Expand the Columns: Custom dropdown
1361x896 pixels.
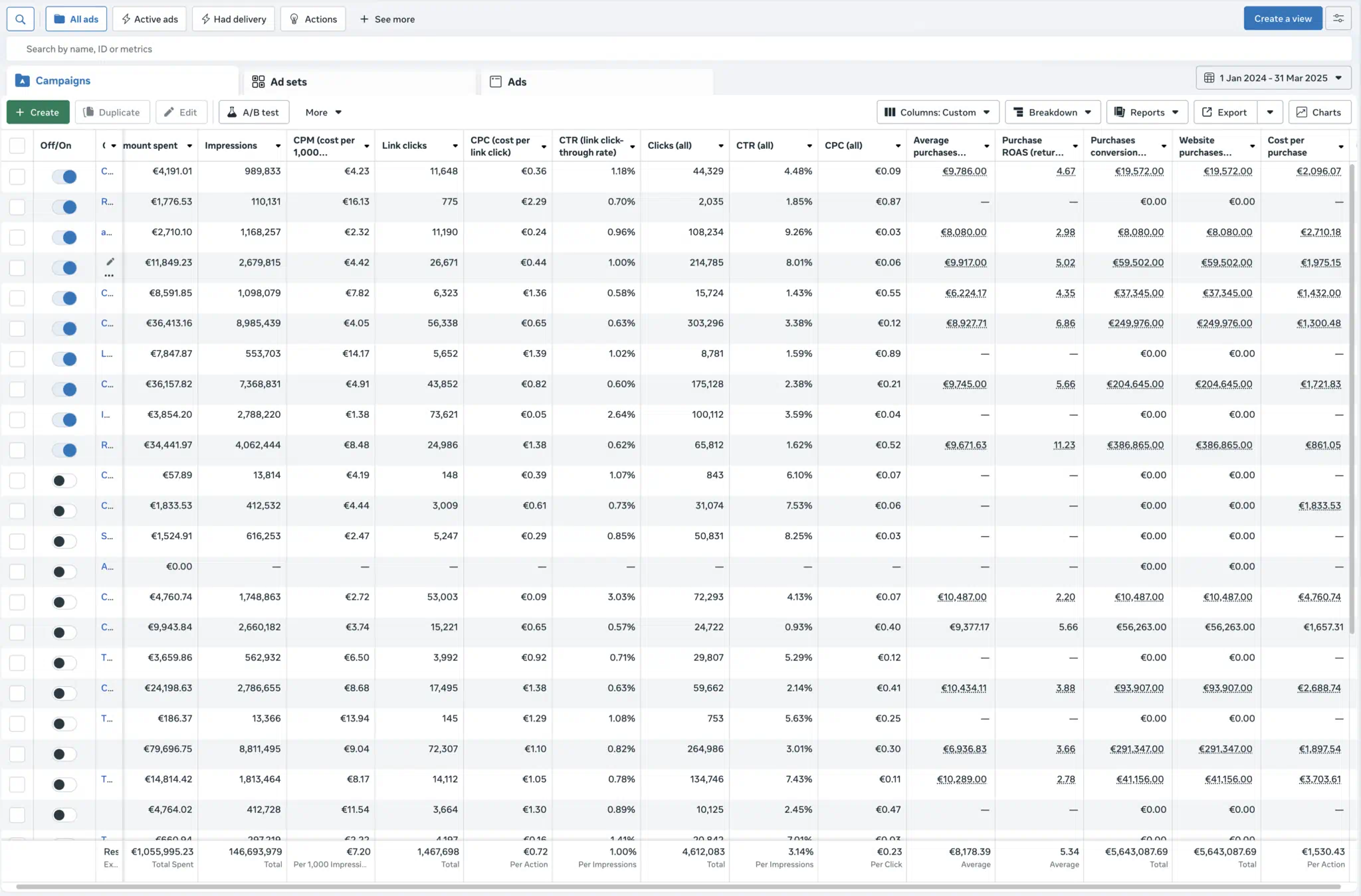click(937, 112)
